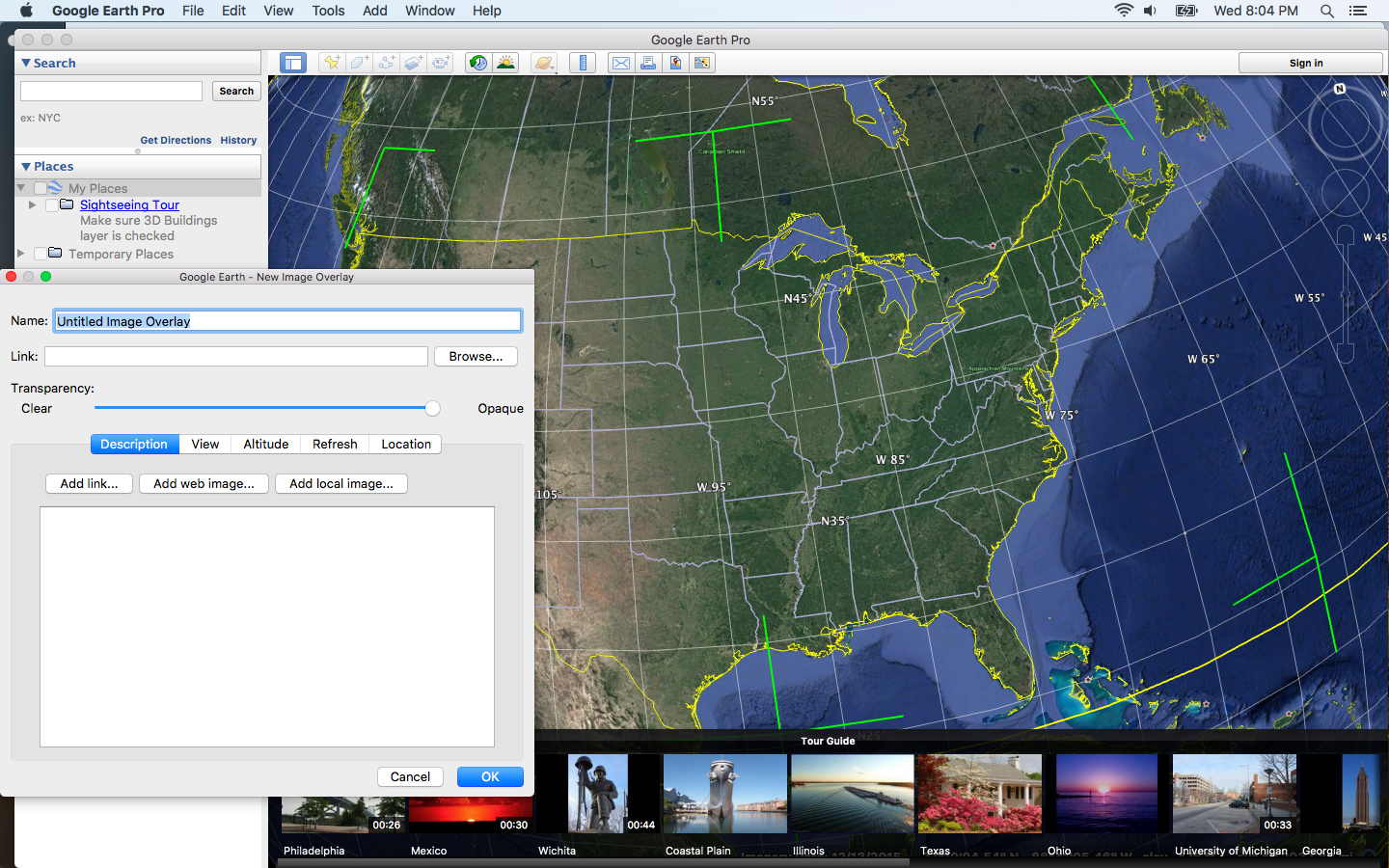Click the zoom slider on the map

pos(1346,294)
